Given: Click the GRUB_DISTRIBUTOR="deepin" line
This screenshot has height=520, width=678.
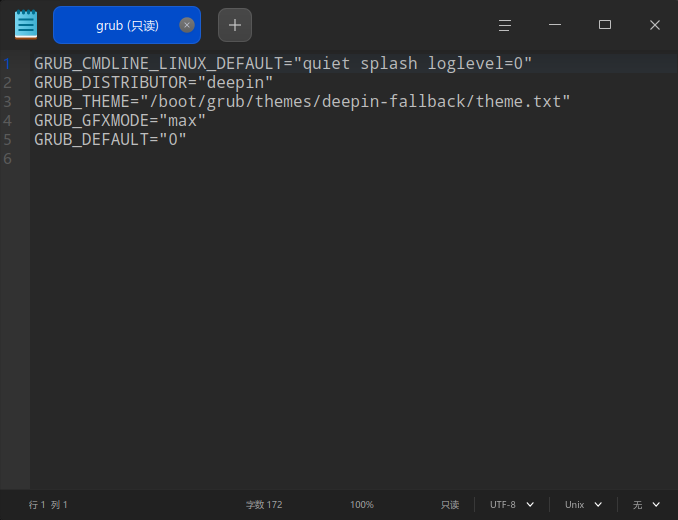Looking at the screenshot, I should click(x=154, y=83).
